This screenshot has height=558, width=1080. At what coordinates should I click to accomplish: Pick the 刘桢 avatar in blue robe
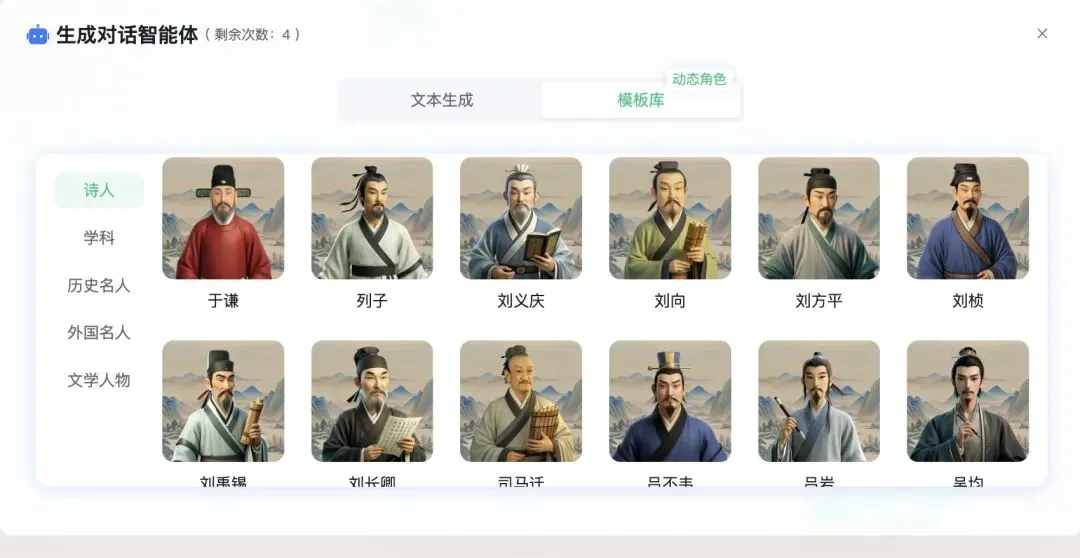tap(968, 218)
